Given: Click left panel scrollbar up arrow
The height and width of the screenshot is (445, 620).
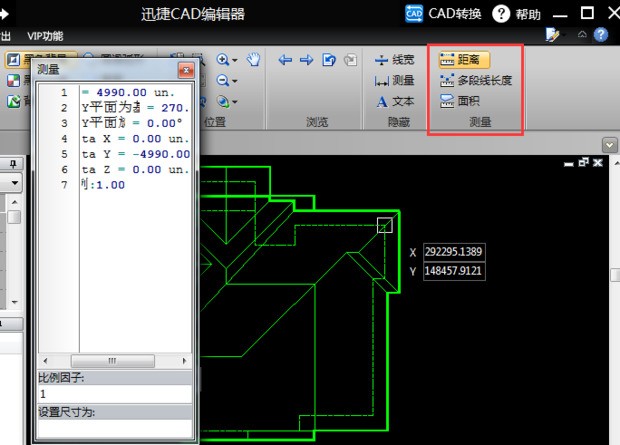Looking at the screenshot, I should pos(15,202).
